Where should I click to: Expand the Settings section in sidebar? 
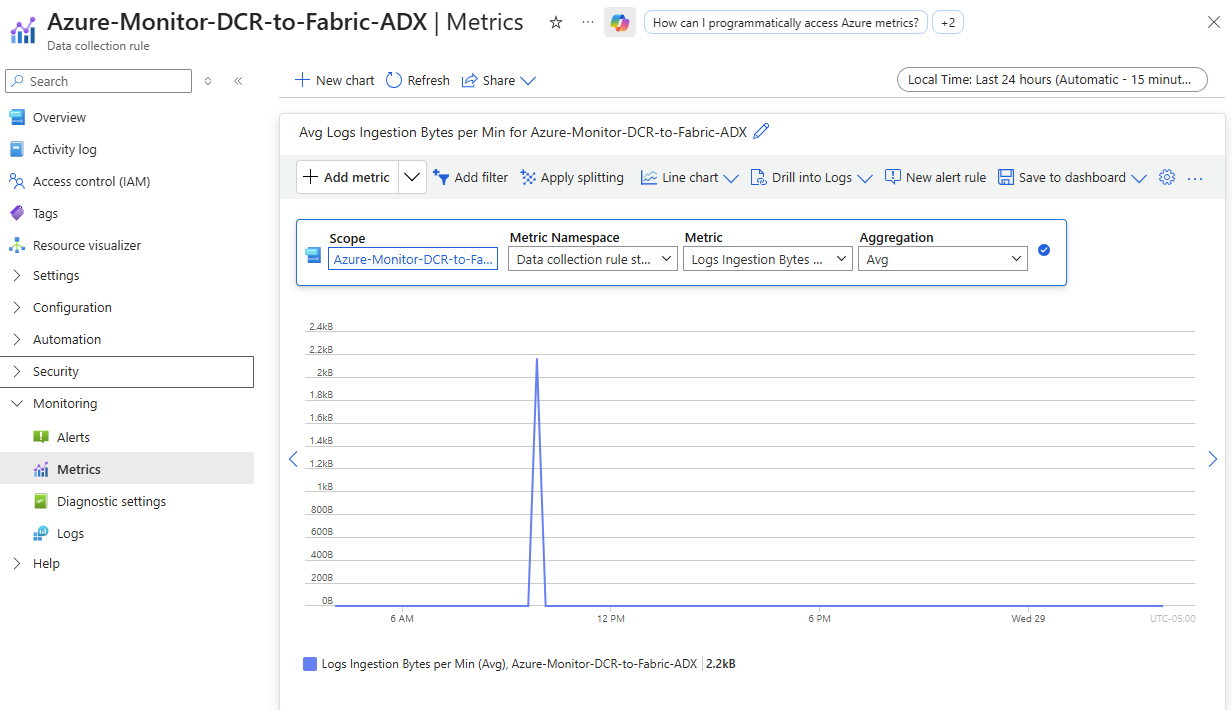point(56,276)
